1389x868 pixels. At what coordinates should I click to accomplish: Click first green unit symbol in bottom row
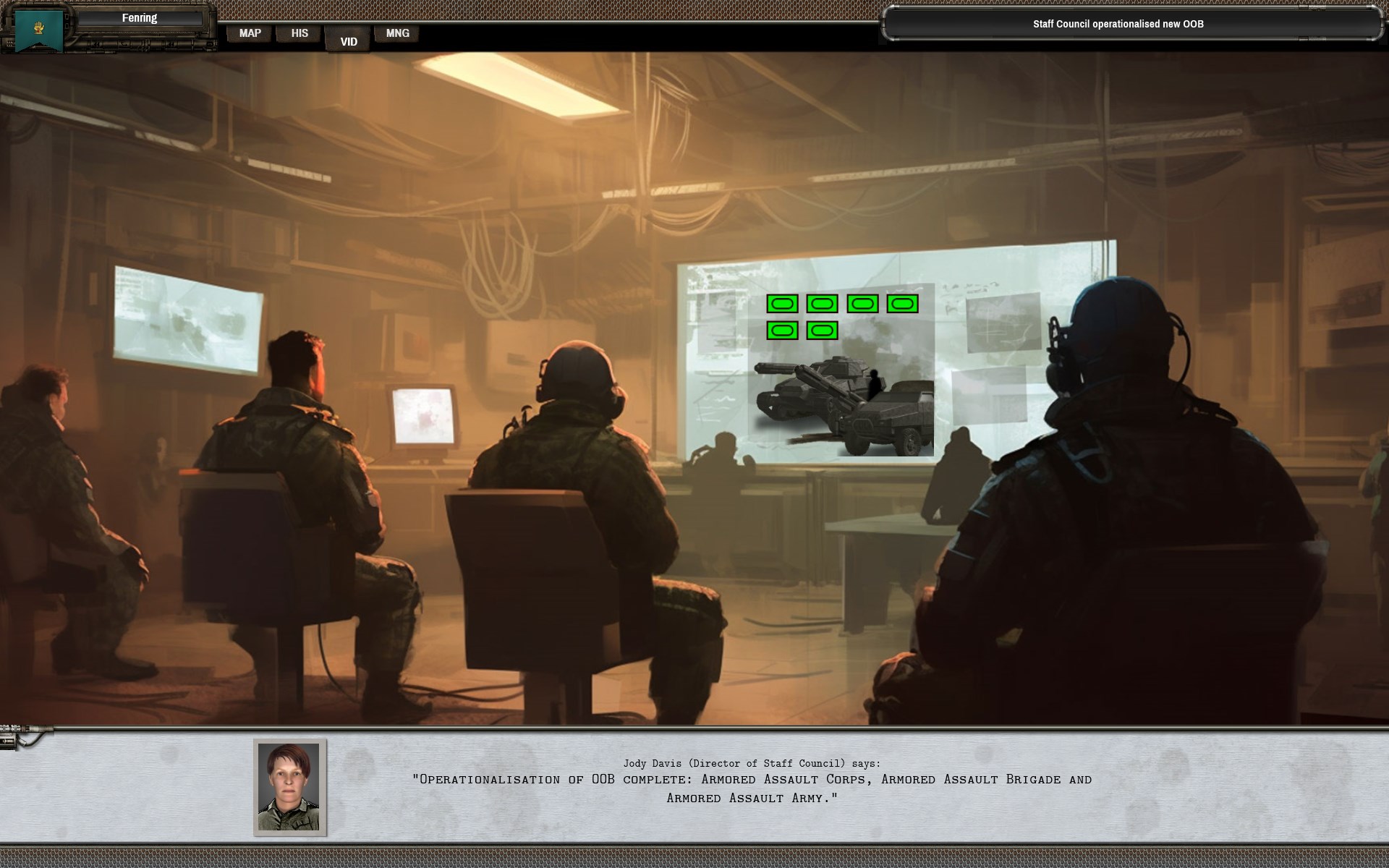point(782,331)
